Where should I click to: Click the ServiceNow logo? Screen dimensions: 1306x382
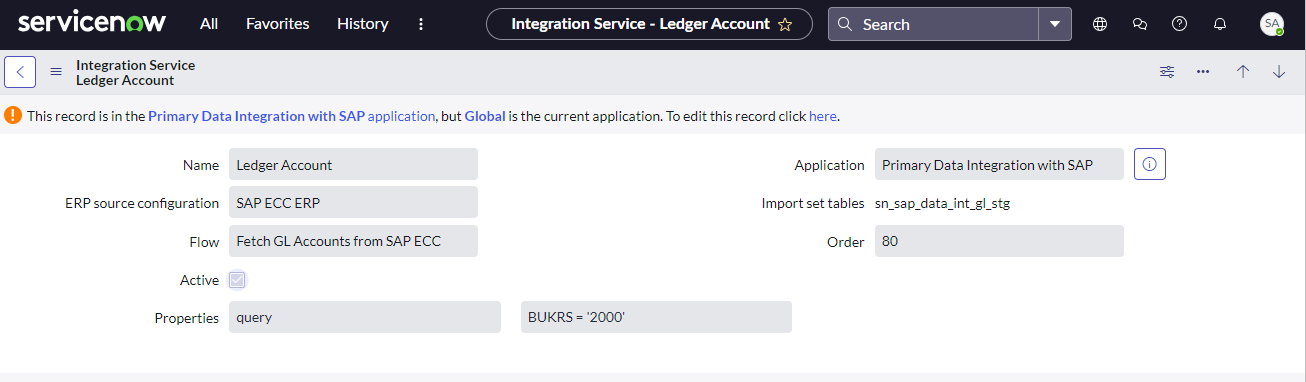tap(92, 23)
